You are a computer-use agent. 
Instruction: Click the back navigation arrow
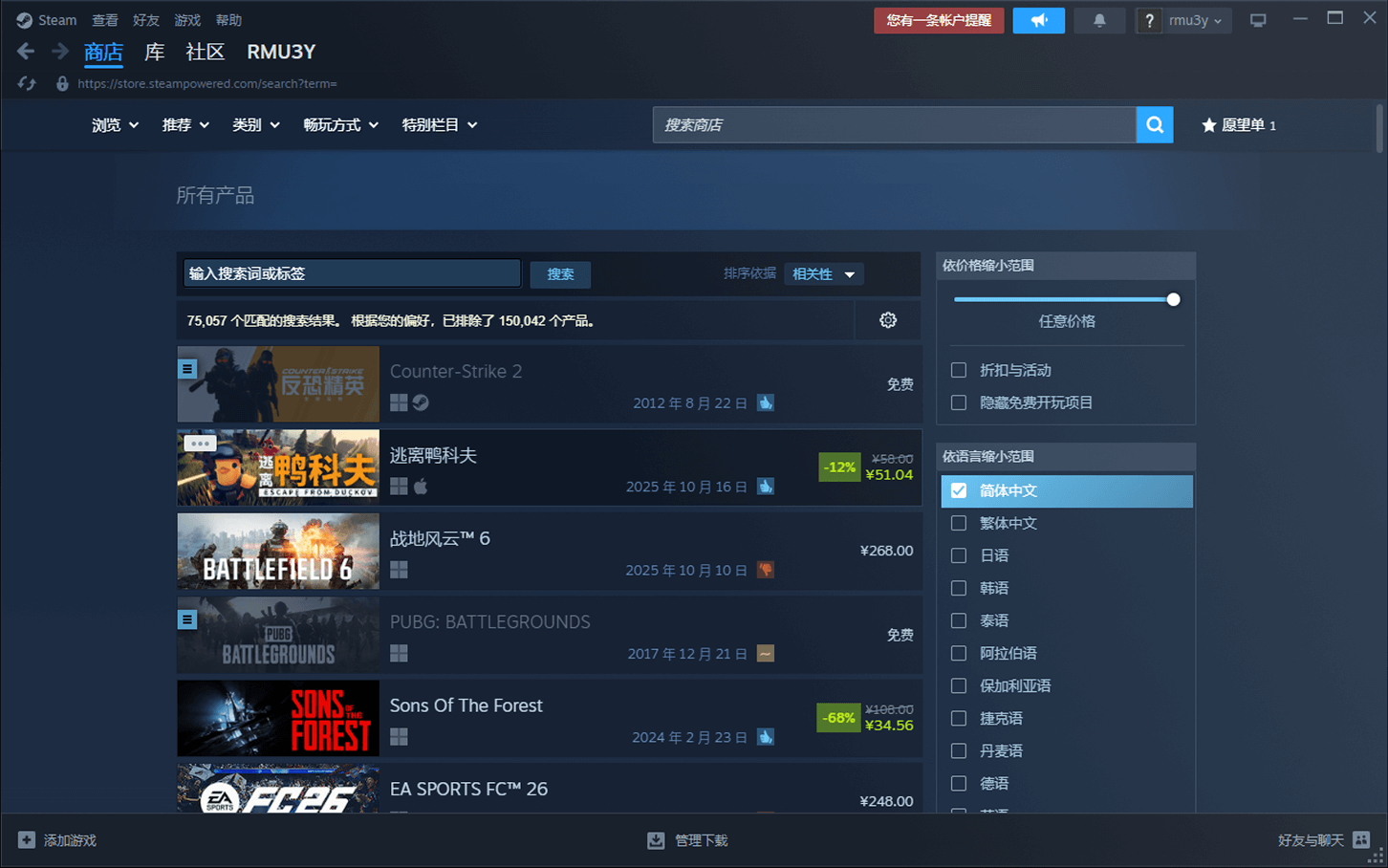coord(26,52)
